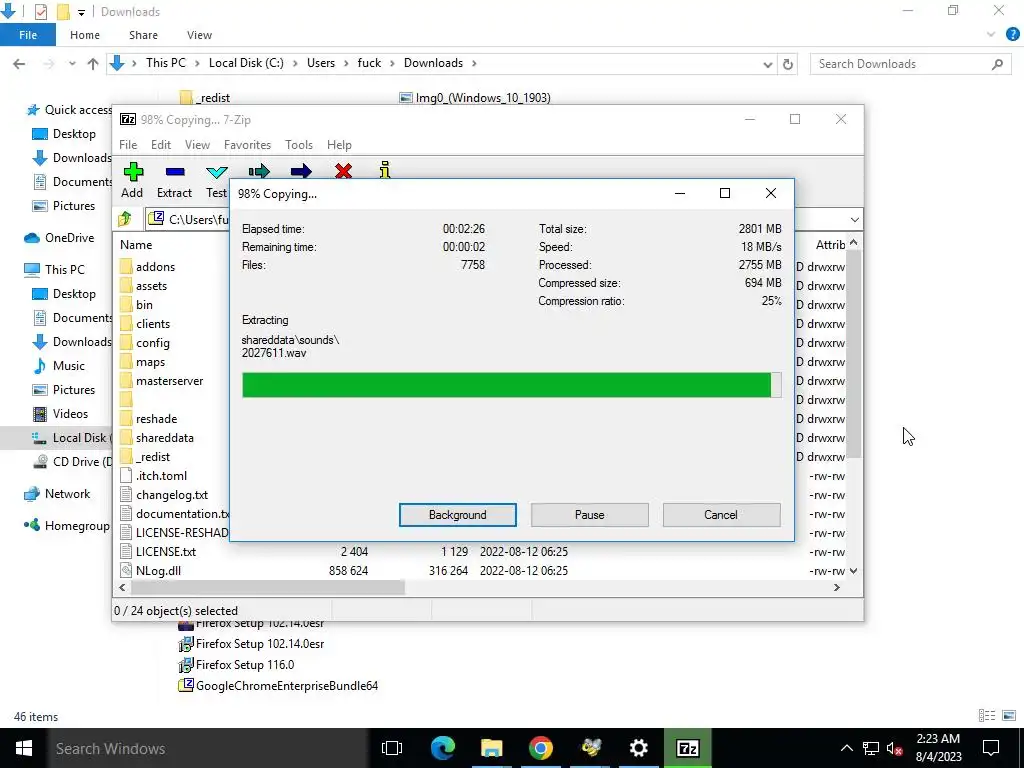Expand the 7-Zip address path dropdown

(x=854, y=219)
